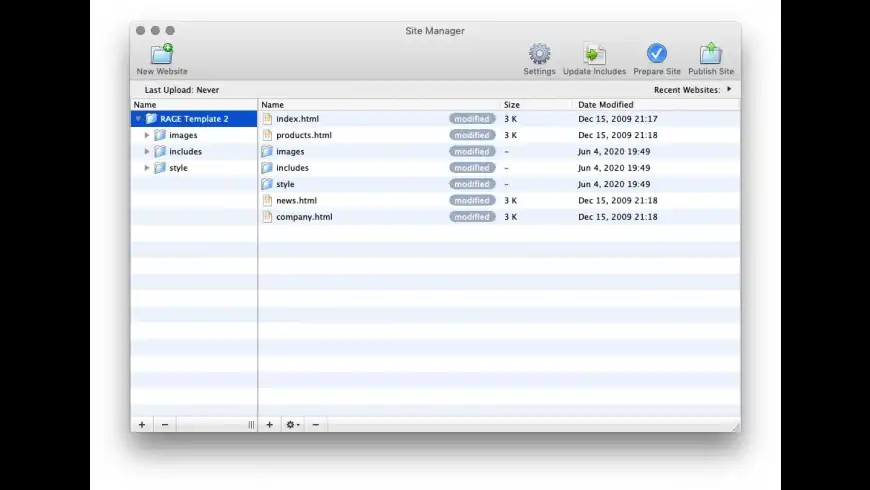Click RAGE Template 2 folder icon

tap(151, 119)
